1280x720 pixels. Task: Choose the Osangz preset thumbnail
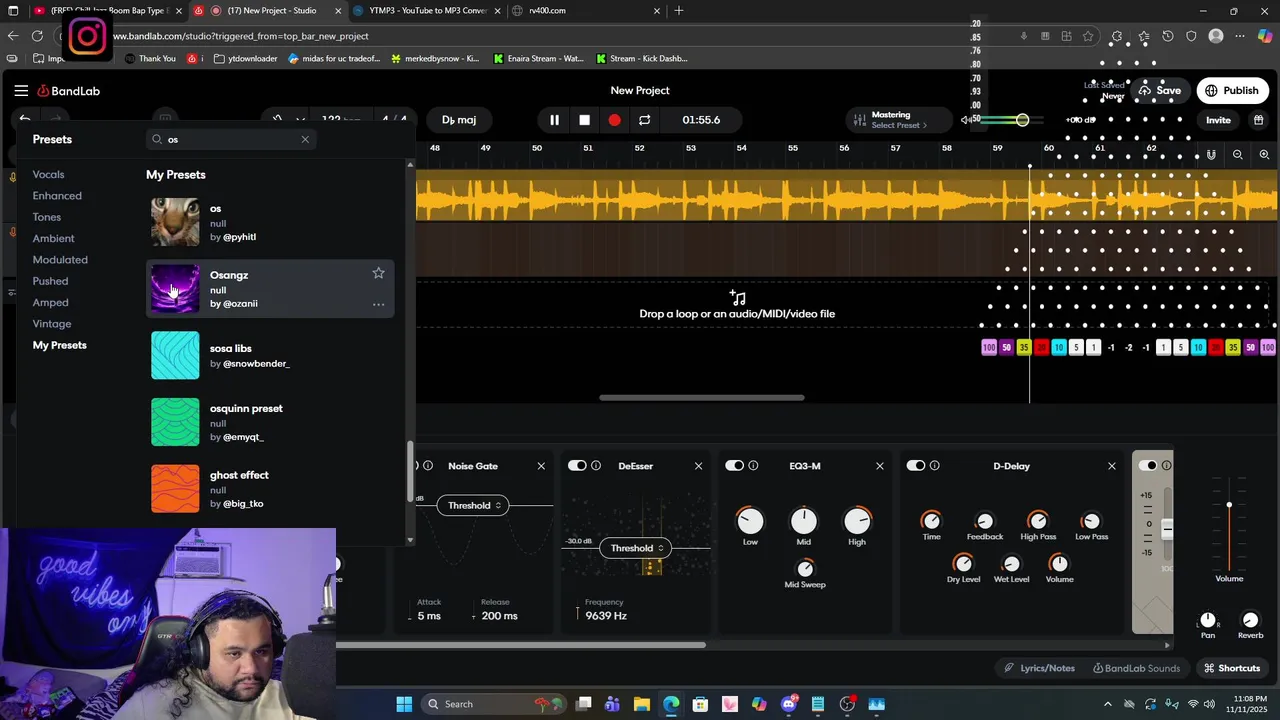click(x=175, y=289)
